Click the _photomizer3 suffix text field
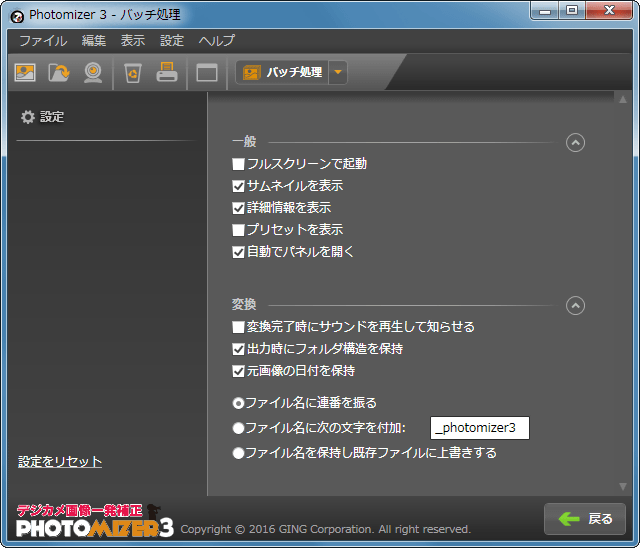This screenshot has height=548, width=640. pyautogui.click(x=480, y=428)
